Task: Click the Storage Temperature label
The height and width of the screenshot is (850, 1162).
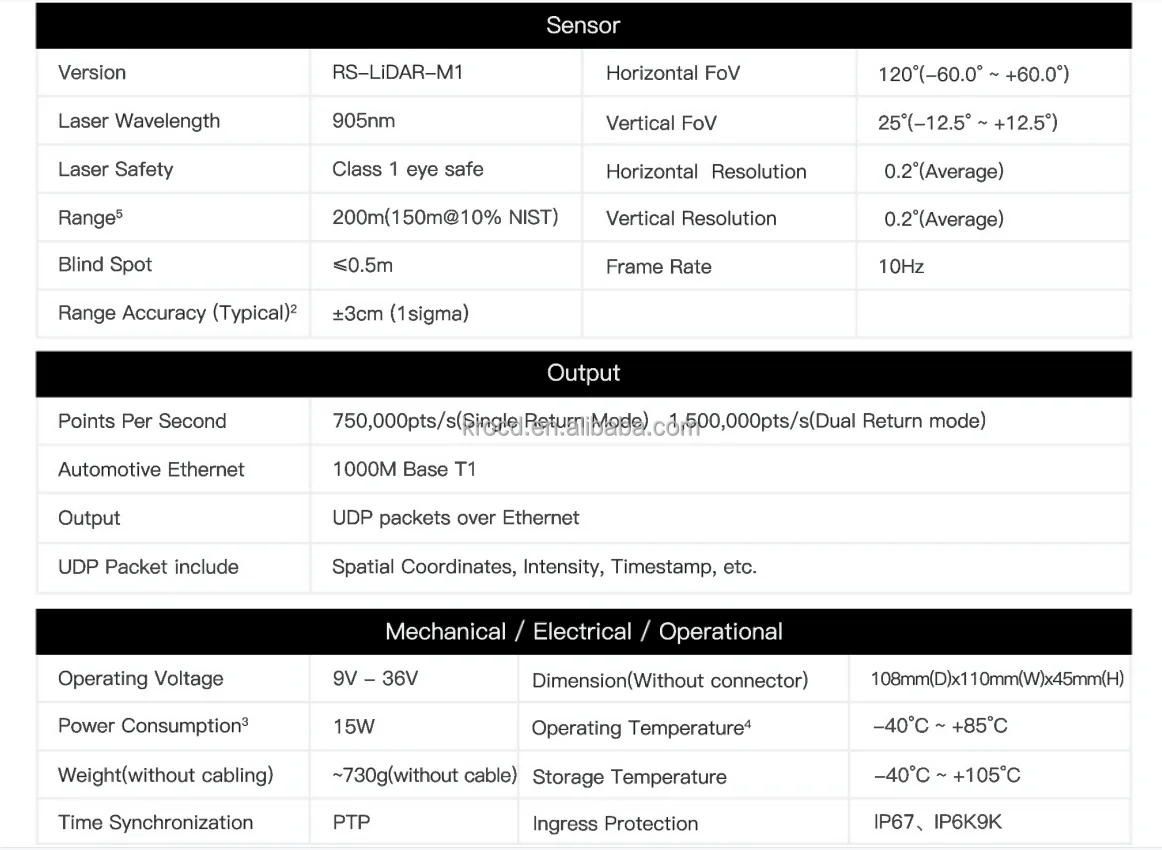Action: point(629,777)
